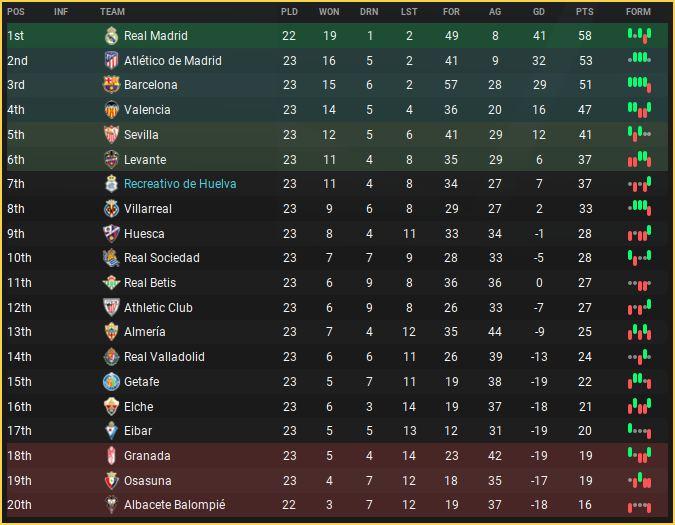Select the Real Sociedad team name

click(161, 258)
